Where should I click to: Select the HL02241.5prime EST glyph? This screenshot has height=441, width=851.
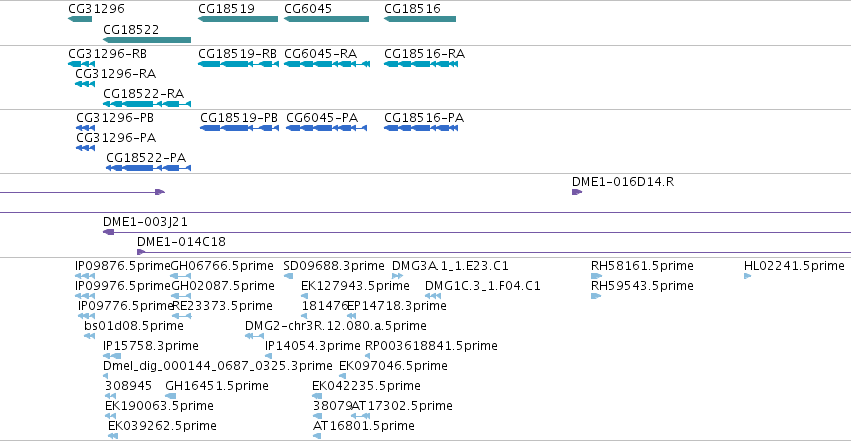tap(747, 276)
